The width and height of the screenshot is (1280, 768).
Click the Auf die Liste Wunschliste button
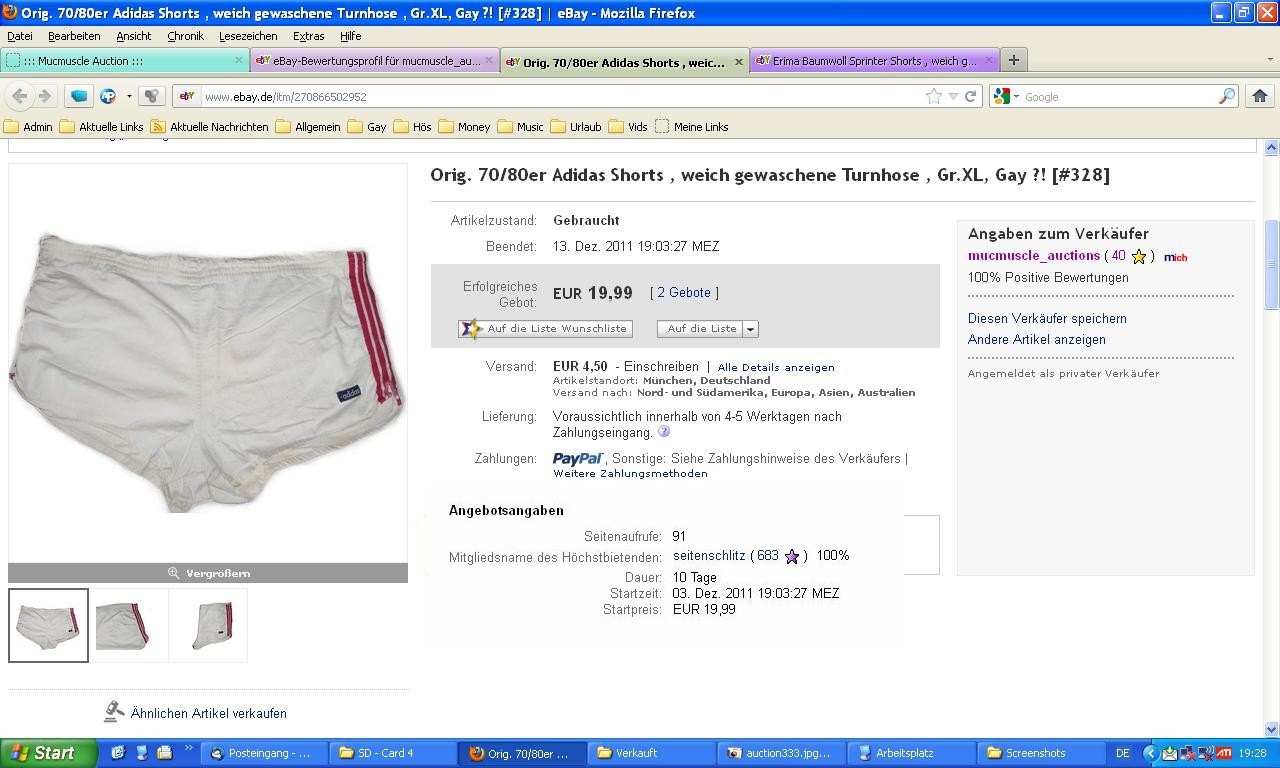(x=545, y=328)
